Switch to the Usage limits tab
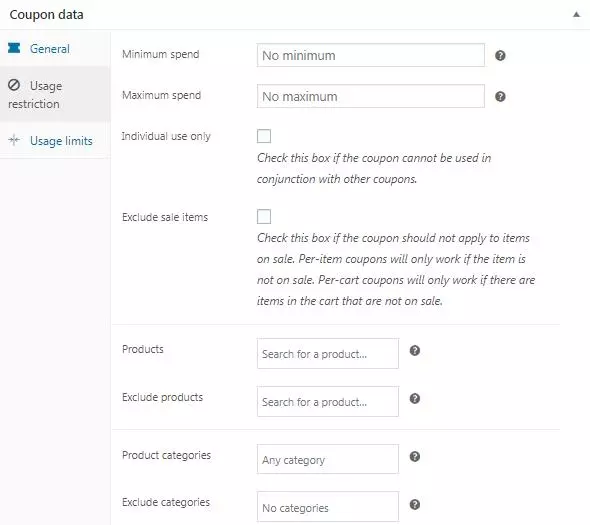This screenshot has height=525, width=590. pos(55,140)
